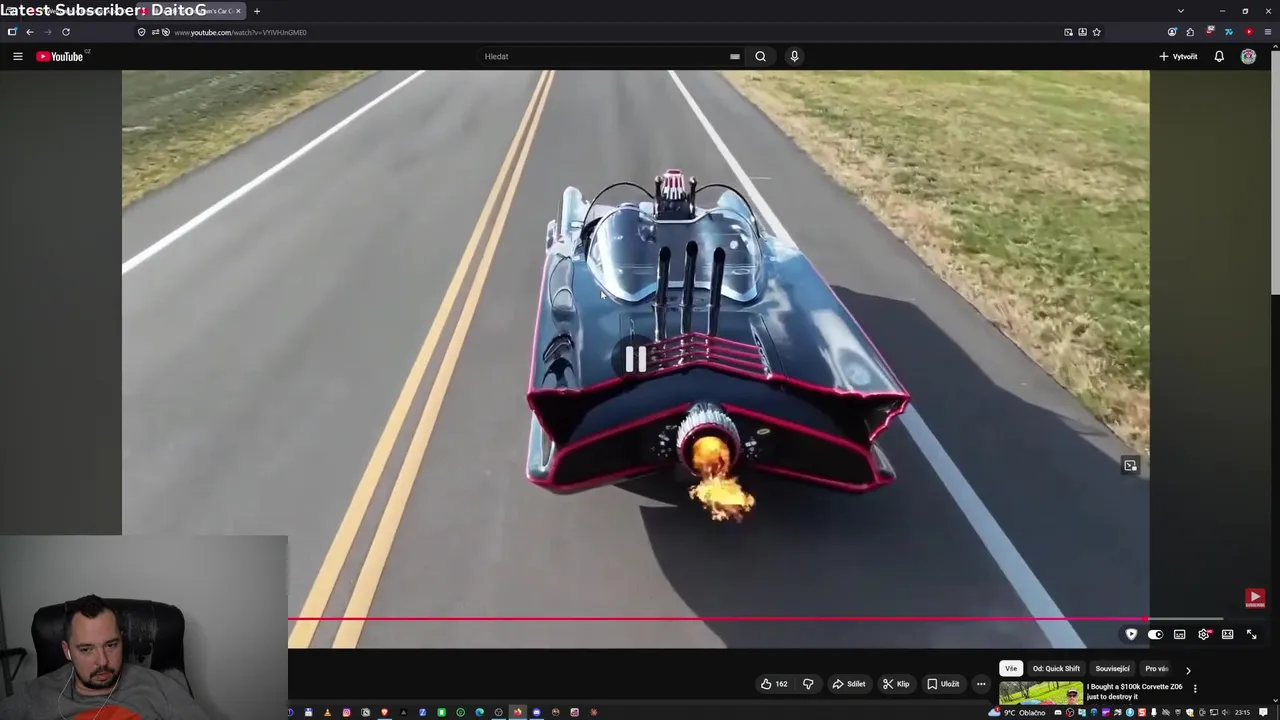Share the video with Sdílet button
This screenshot has height=720, width=1280.
[849, 684]
